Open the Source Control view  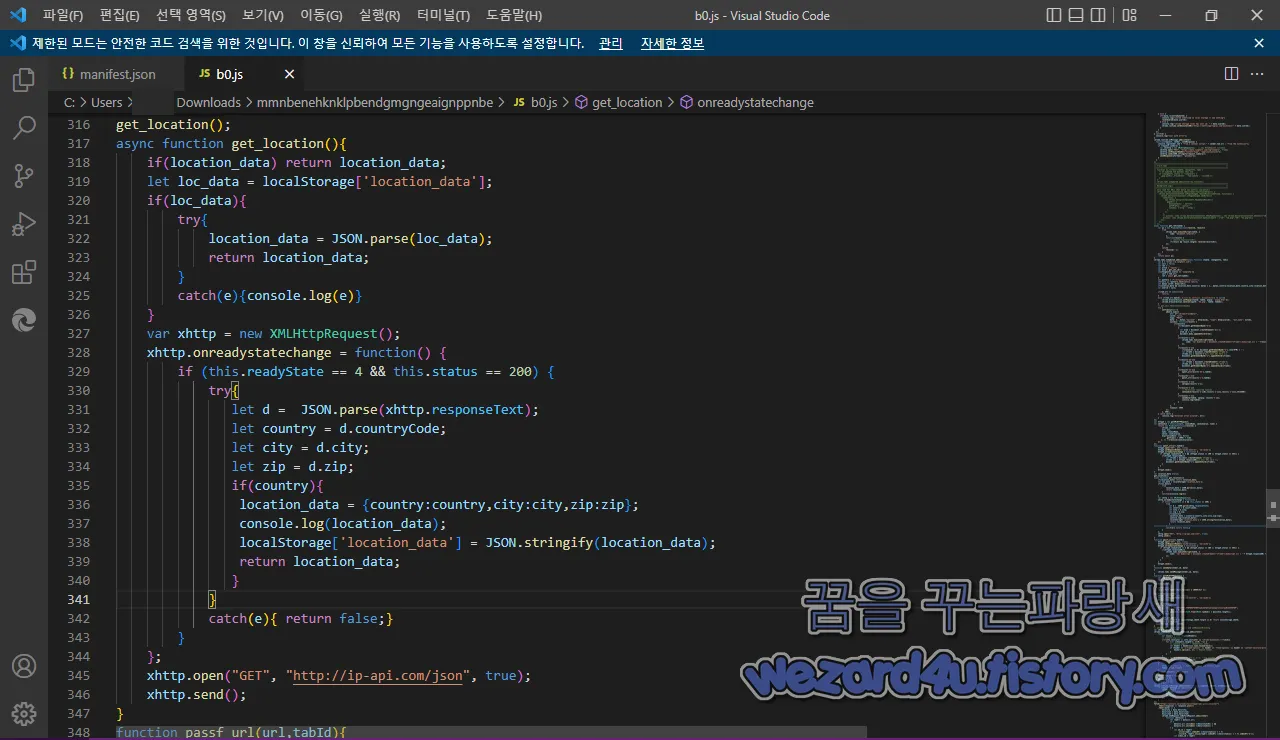tap(24, 176)
